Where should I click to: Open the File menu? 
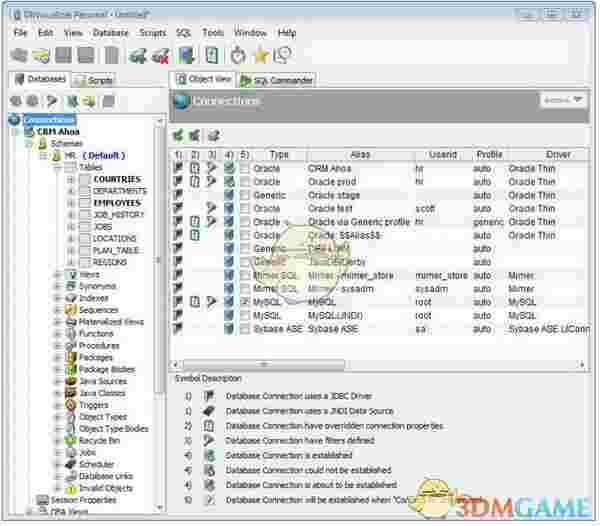pyautogui.click(x=21, y=33)
